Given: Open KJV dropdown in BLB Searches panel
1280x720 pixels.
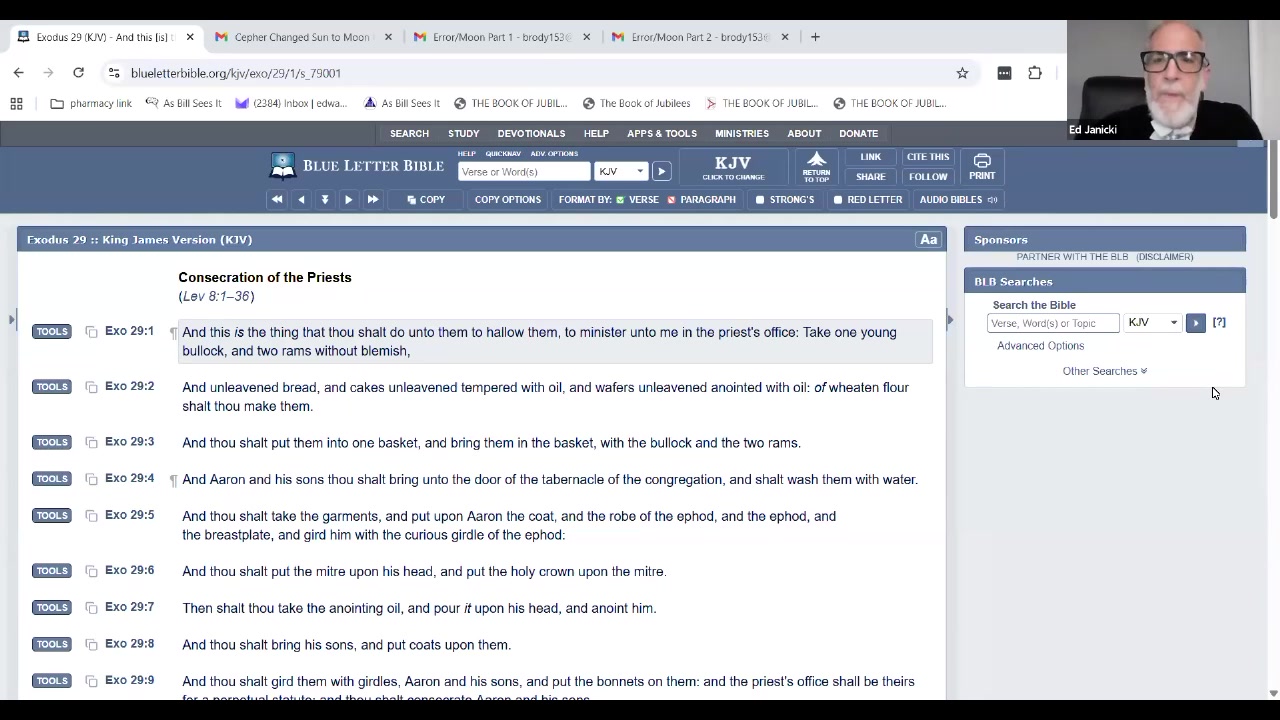Looking at the screenshot, I should [1152, 323].
